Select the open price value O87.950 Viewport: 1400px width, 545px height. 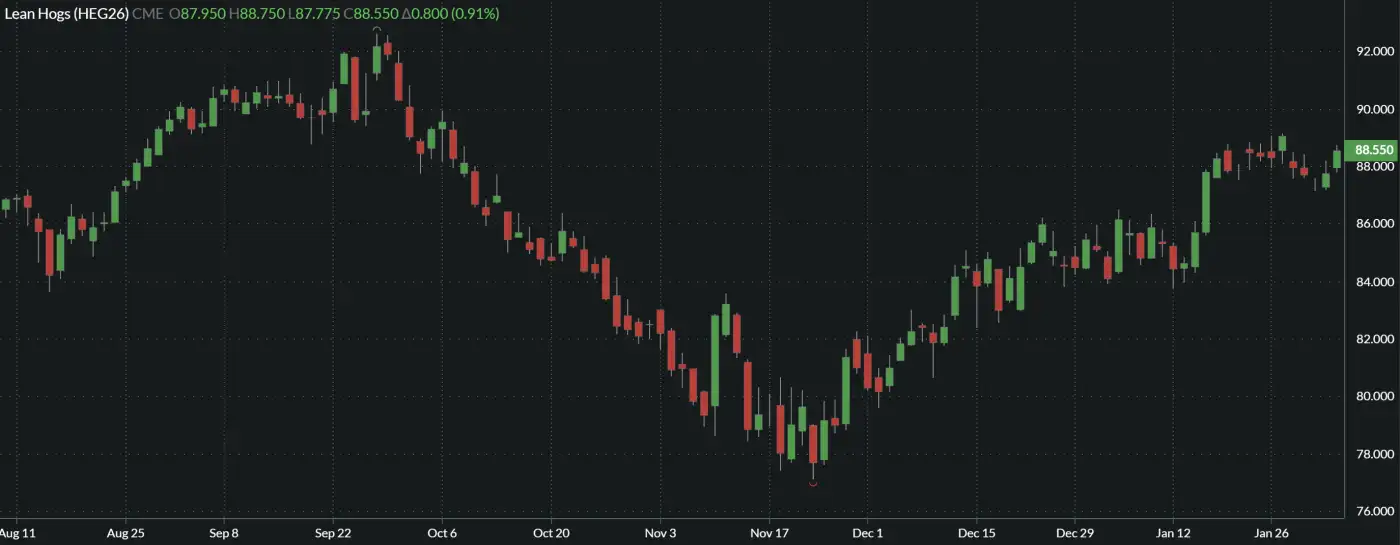pyautogui.click(x=198, y=14)
